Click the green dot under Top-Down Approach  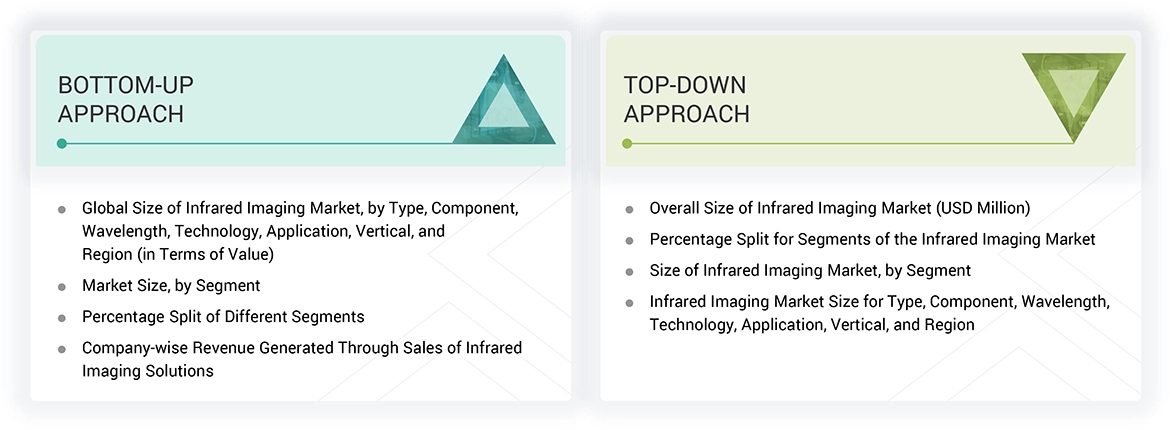click(627, 144)
